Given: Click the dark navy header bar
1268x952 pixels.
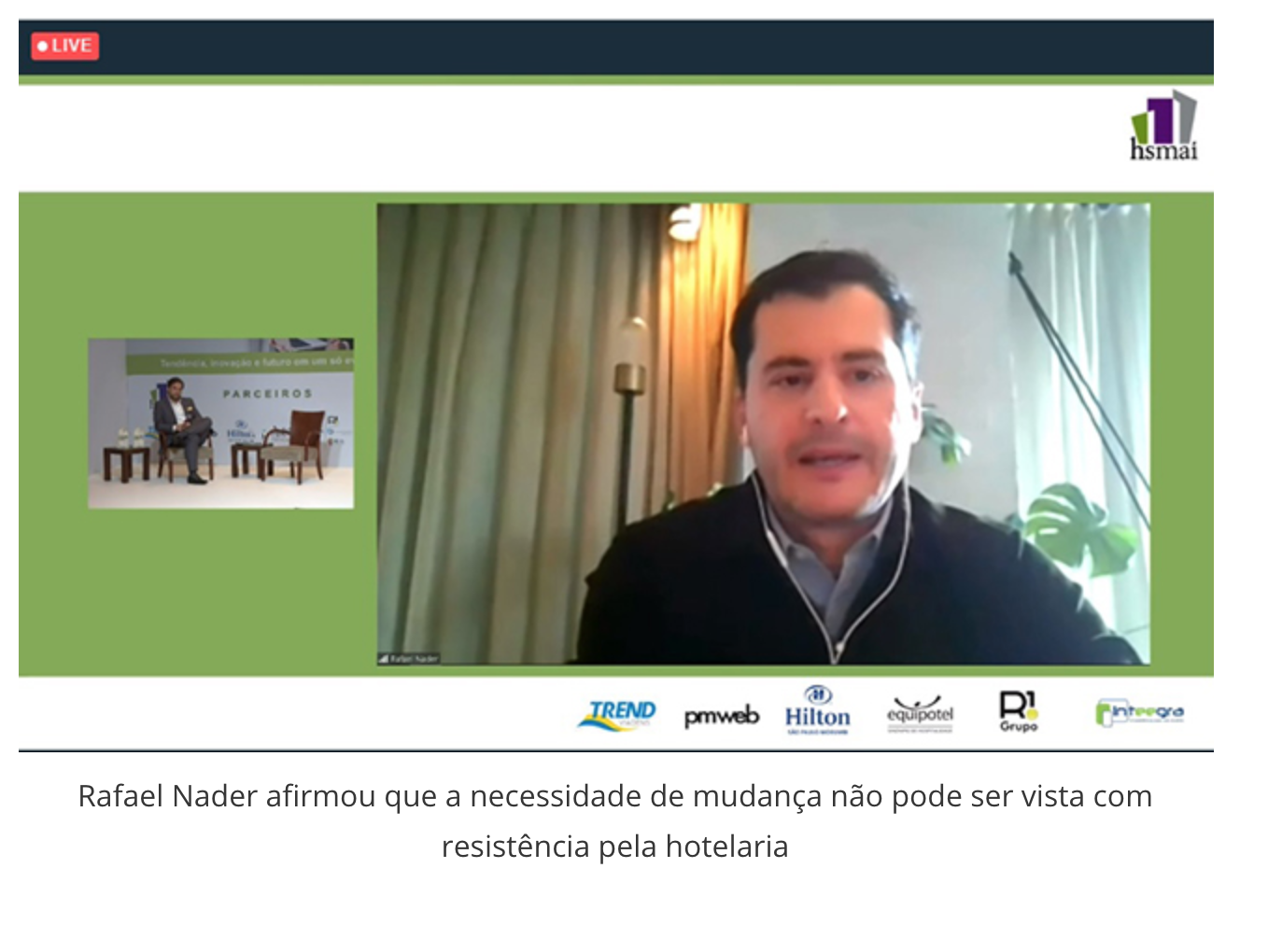Looking at the screenshot, I should click(x=616, y=47).
